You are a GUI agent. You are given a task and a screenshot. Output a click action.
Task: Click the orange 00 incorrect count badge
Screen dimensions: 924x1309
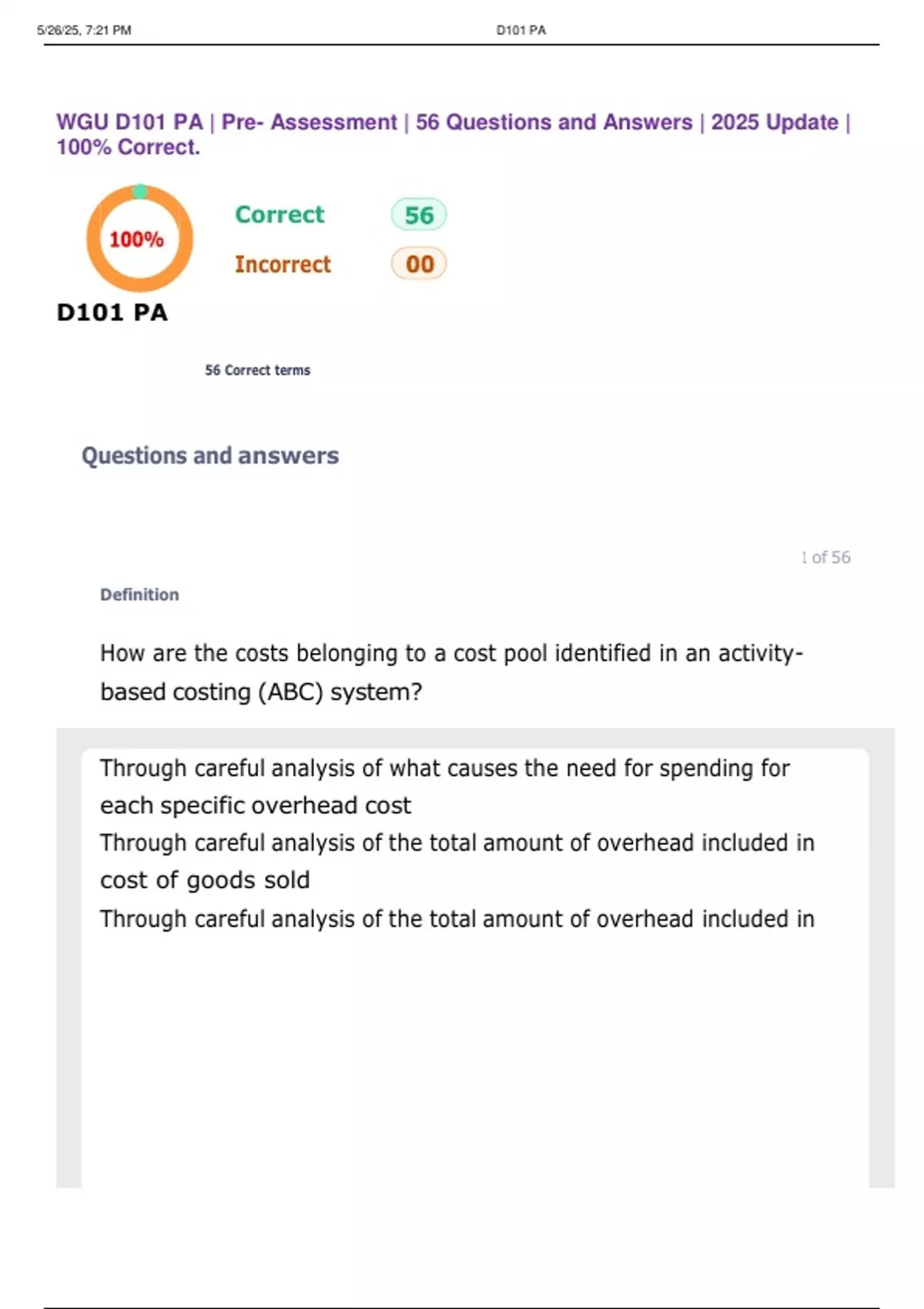tap(419, 264)
